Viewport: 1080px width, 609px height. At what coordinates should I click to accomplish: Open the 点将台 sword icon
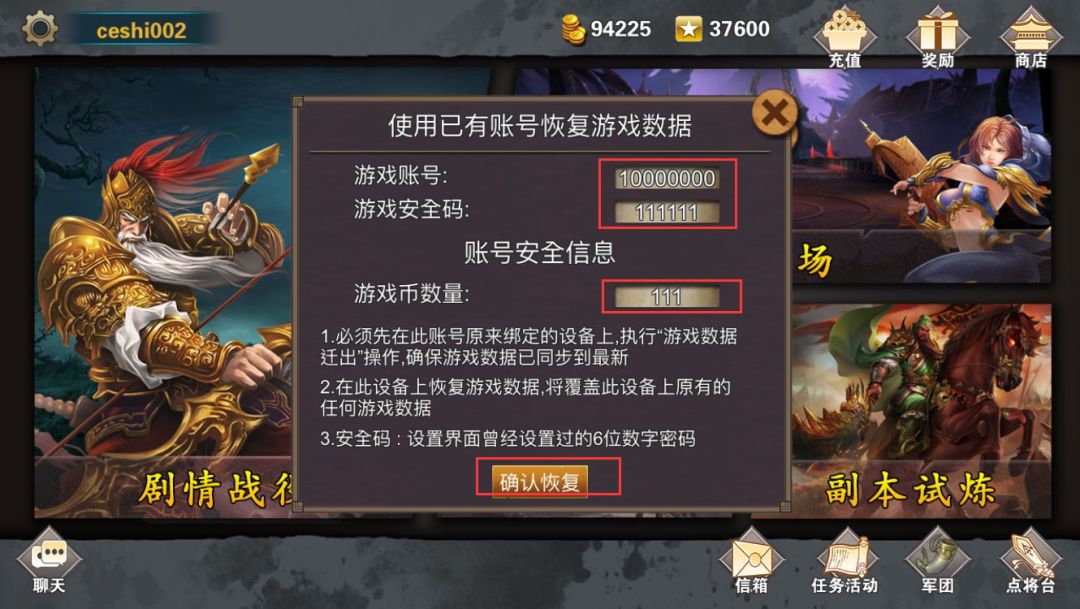tap(1030, 561)
